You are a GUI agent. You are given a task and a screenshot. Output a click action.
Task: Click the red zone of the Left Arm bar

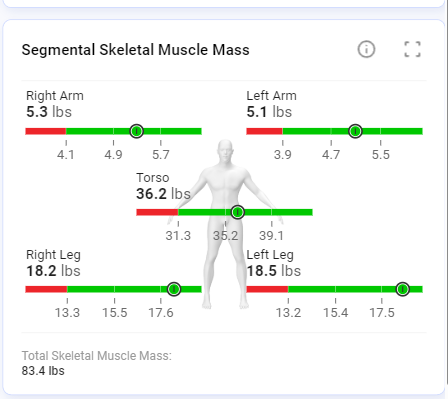click(264, 131)
